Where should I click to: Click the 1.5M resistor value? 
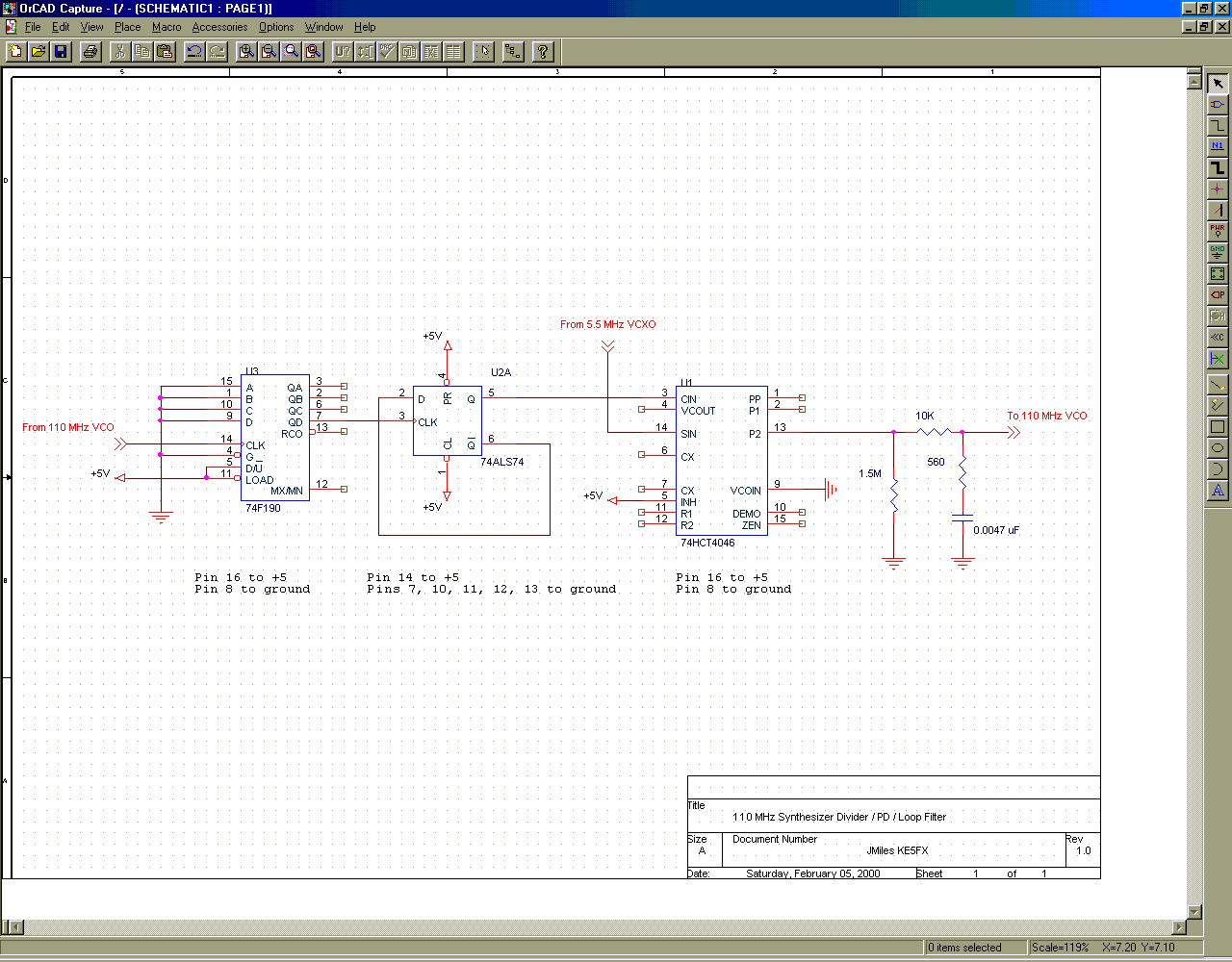click(870, 473)
